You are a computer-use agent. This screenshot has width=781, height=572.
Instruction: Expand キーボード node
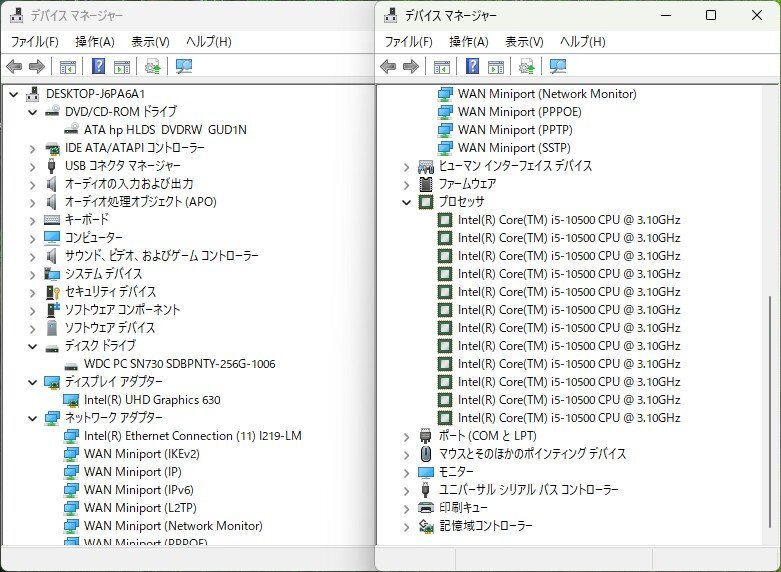32,220
